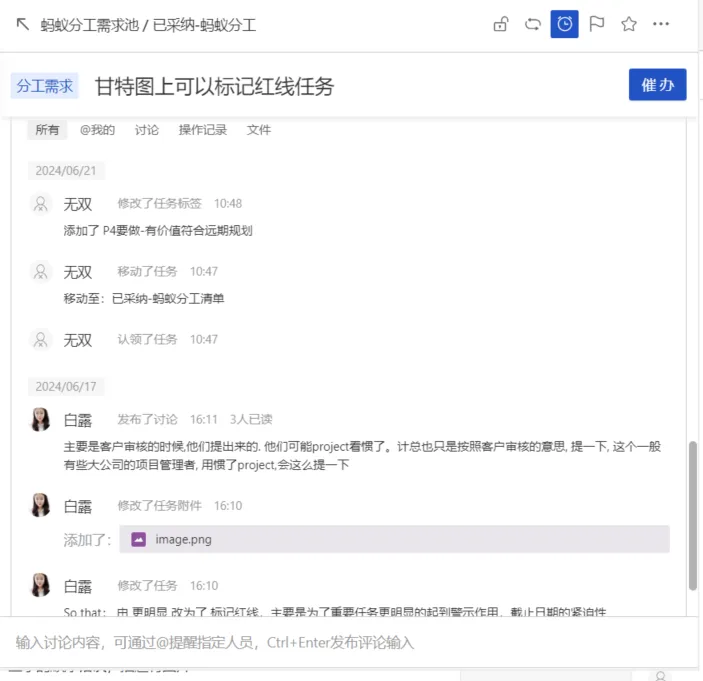Open the 操作记录 tab
Screen dimensions: 703x681
(x=203, y=130)
